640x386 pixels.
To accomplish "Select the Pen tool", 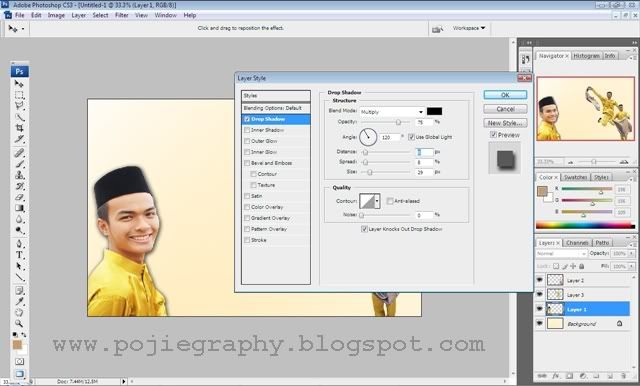I will 19,244.
